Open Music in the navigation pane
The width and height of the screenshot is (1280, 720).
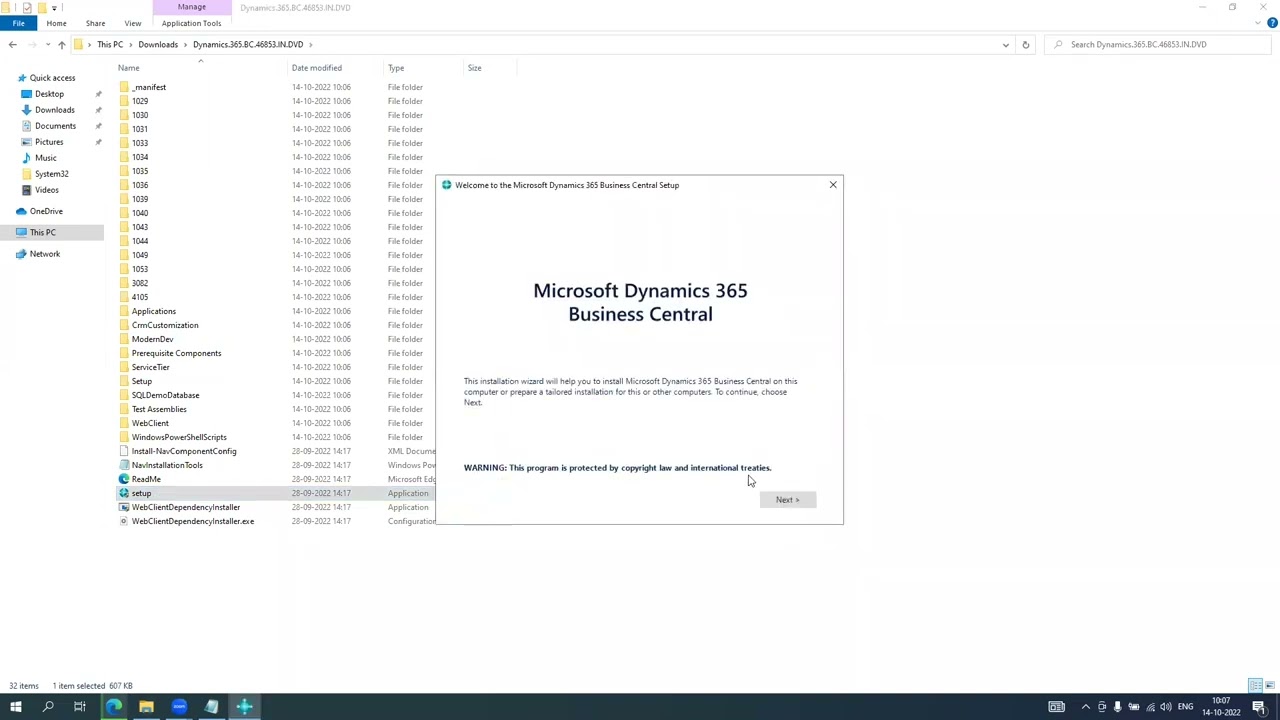click(46, 158)
